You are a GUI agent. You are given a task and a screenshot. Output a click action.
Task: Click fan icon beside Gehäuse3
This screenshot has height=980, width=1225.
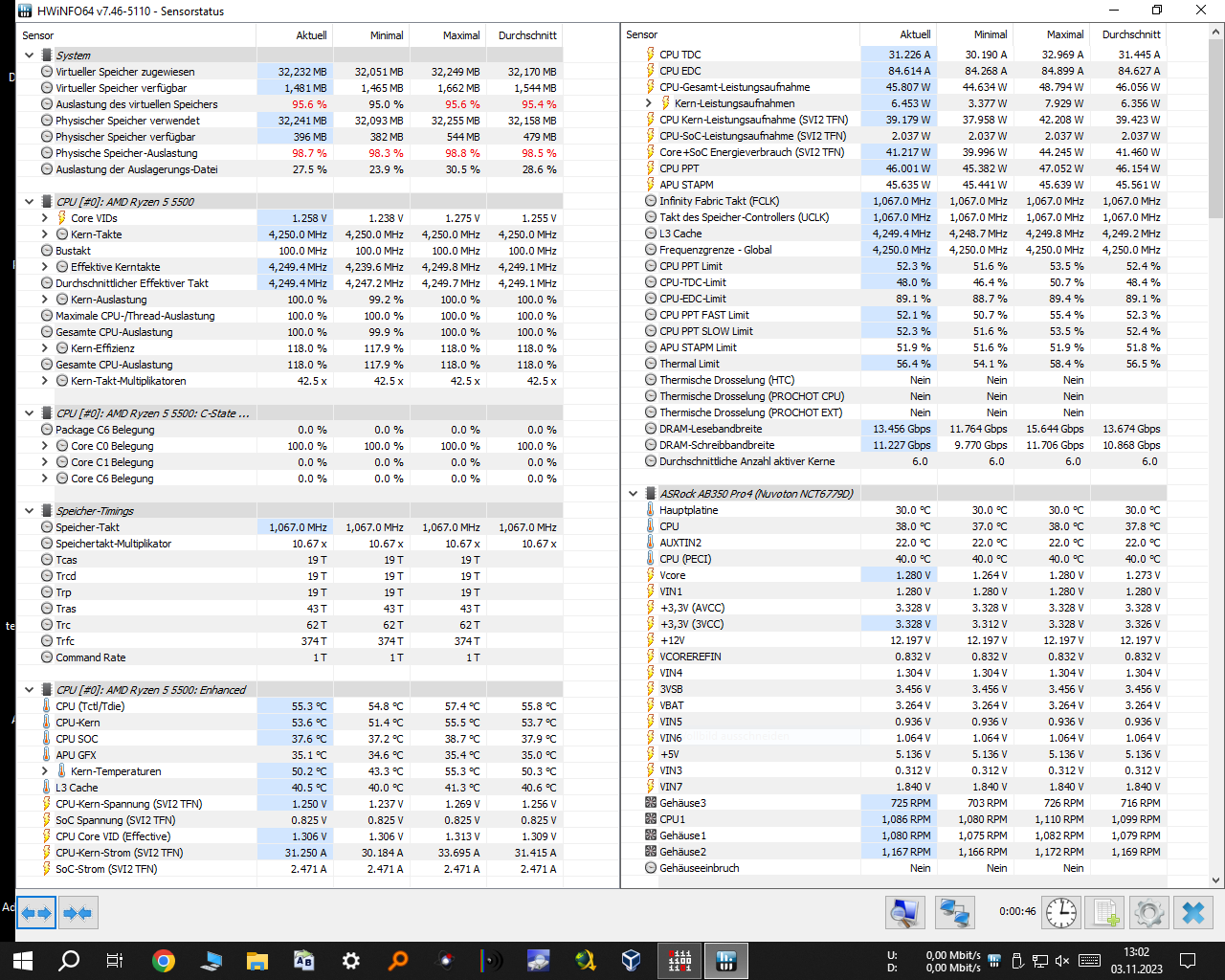point(651,803)
